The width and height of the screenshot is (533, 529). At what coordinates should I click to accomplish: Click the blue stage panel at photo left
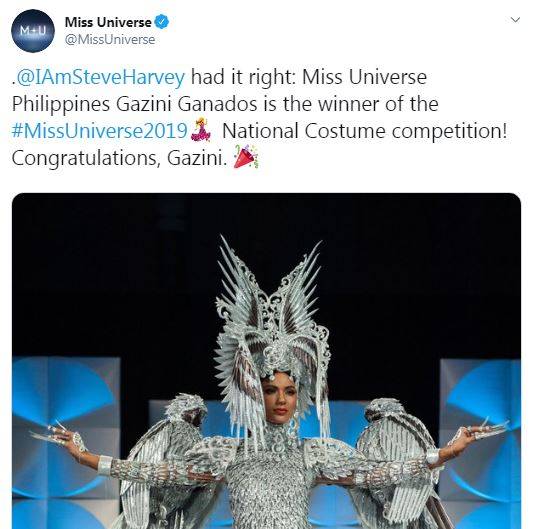tap(66, 442)
